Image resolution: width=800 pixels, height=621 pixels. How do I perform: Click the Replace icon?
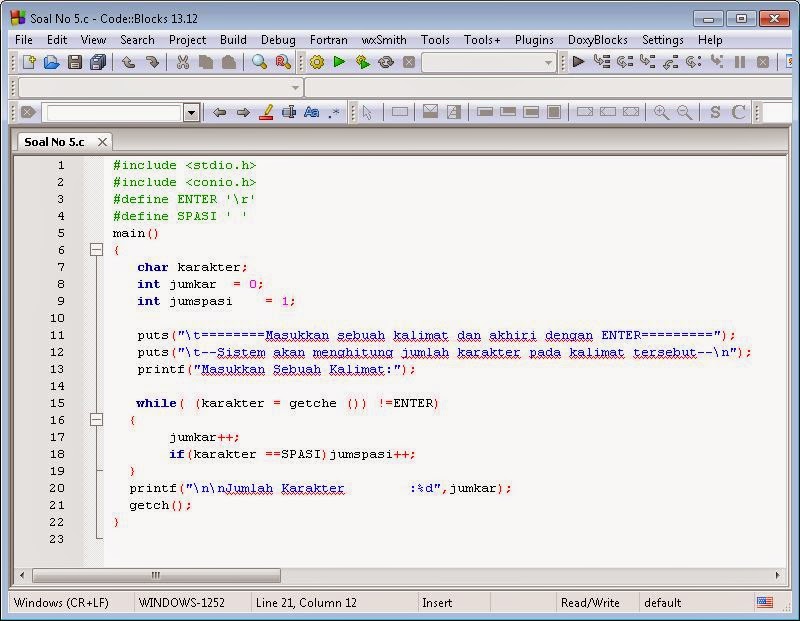pos(283,62)
